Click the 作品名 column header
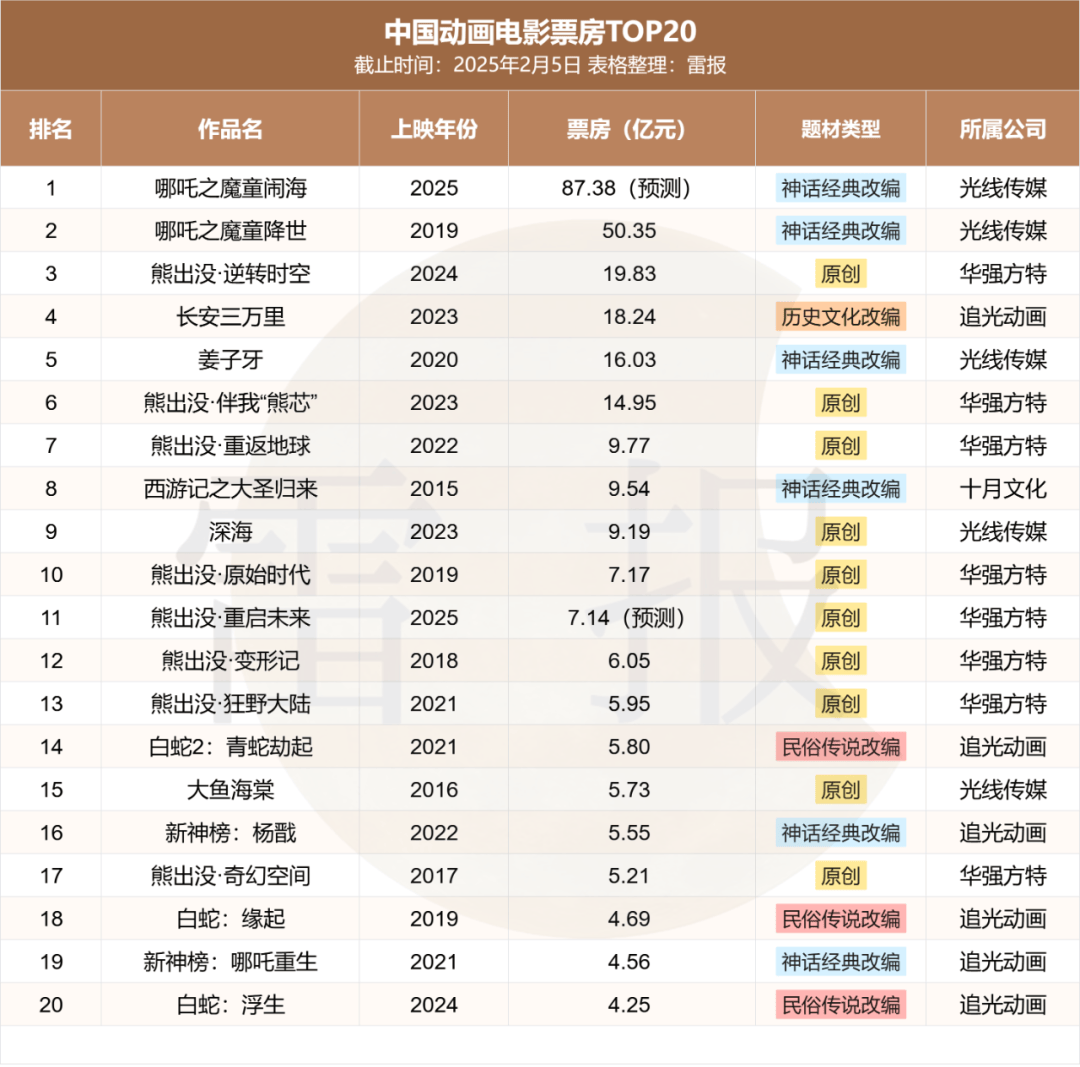This screenshot has width=1080, height=1067. [x=230, y=129]
